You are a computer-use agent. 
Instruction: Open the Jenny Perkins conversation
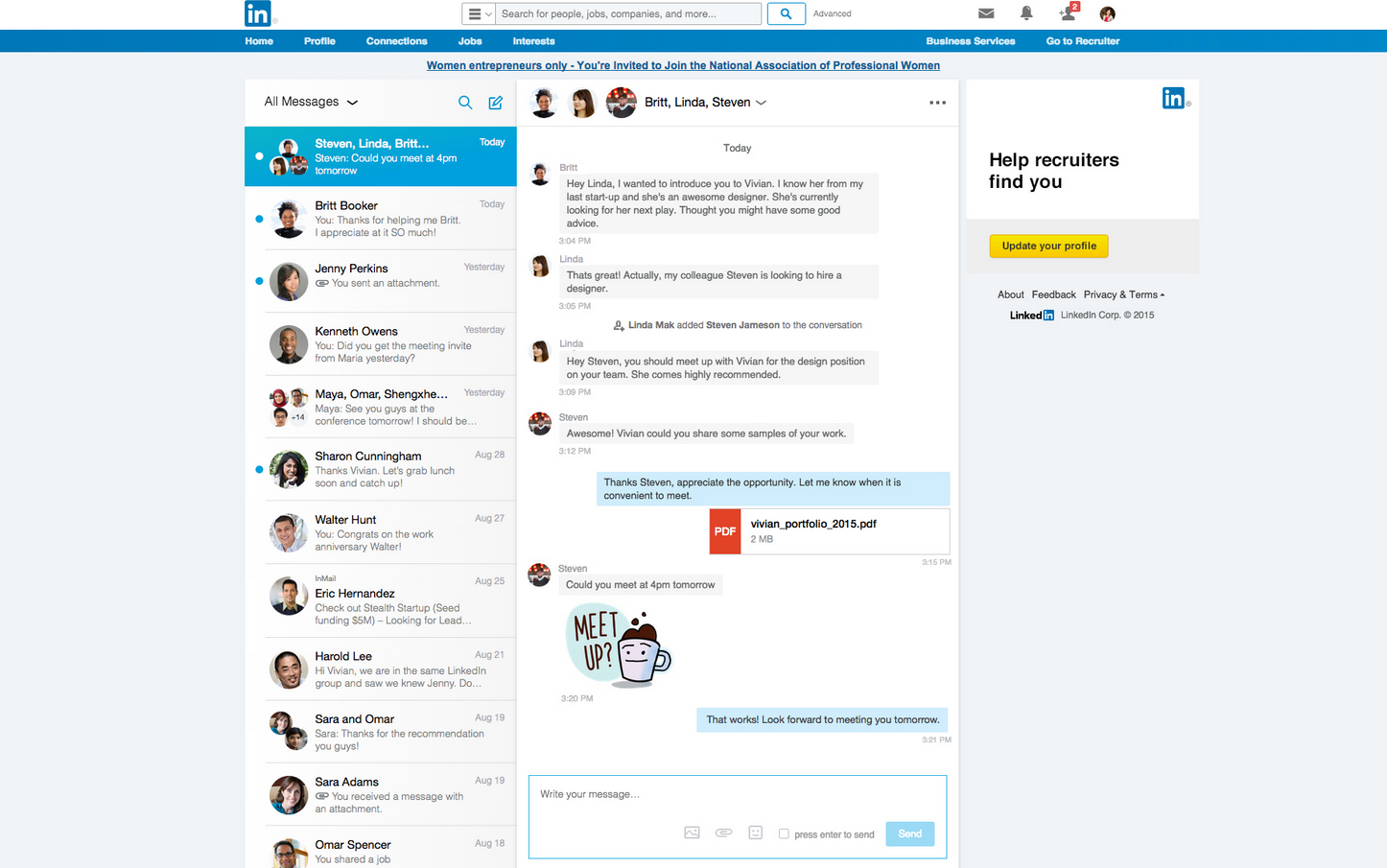click(381, 281)
